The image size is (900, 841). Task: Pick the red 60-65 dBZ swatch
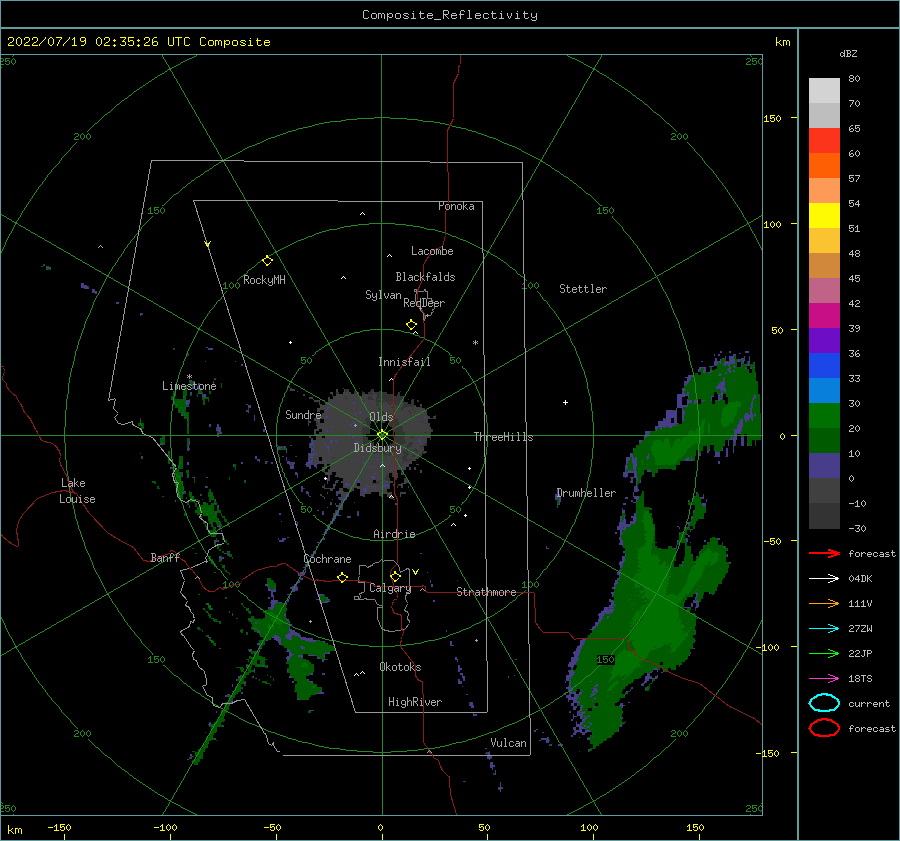pos(824,141)
